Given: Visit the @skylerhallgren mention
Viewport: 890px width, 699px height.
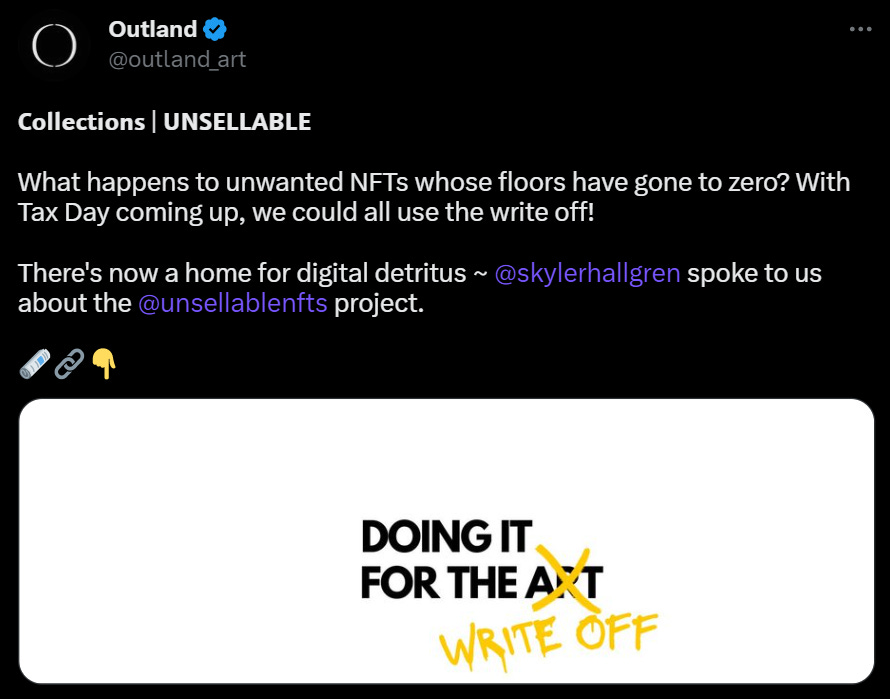Looking at the screenshot, I should [x=588, y=273].
